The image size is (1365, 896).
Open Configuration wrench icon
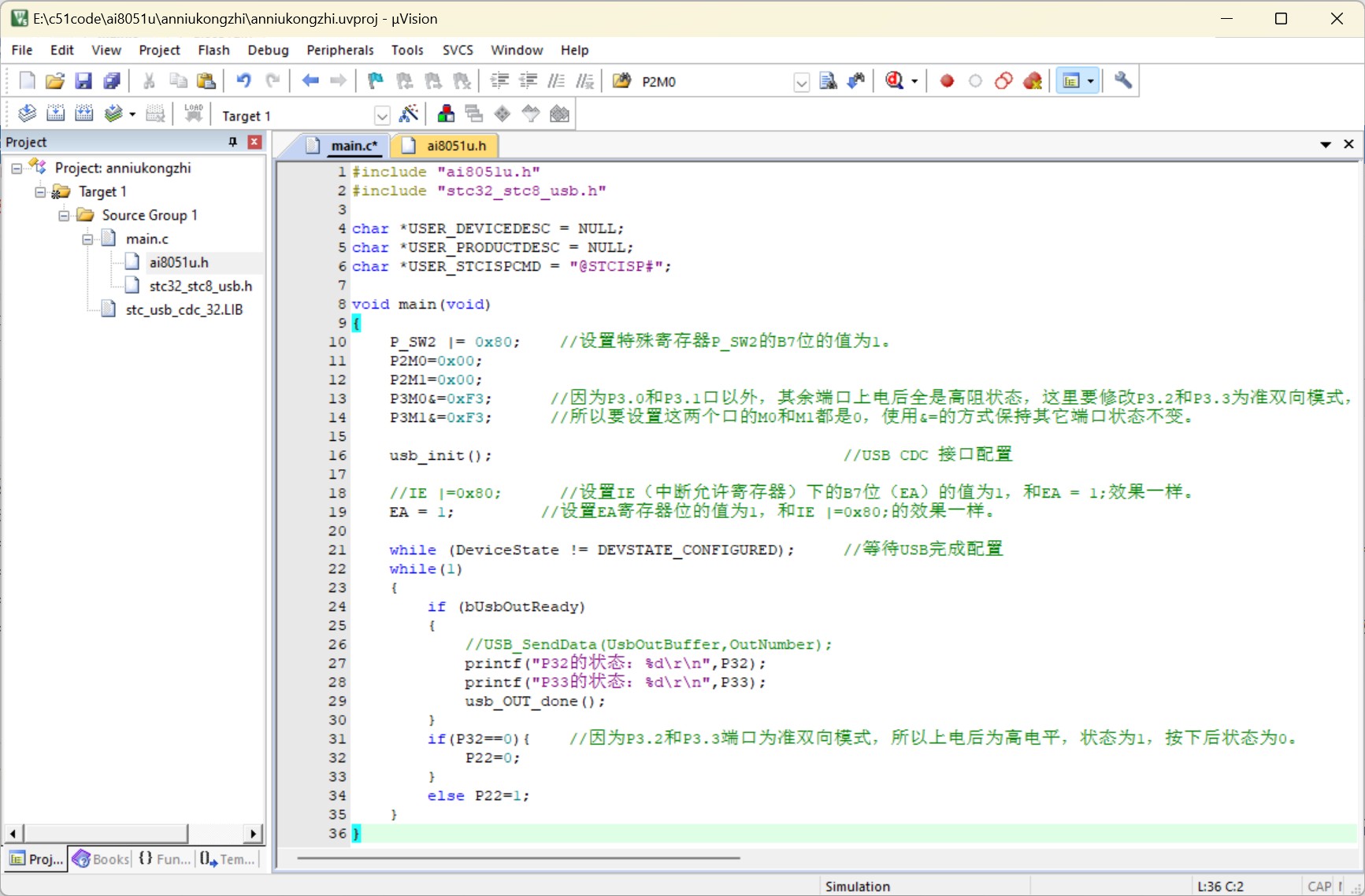click(x=1123, y=81)
